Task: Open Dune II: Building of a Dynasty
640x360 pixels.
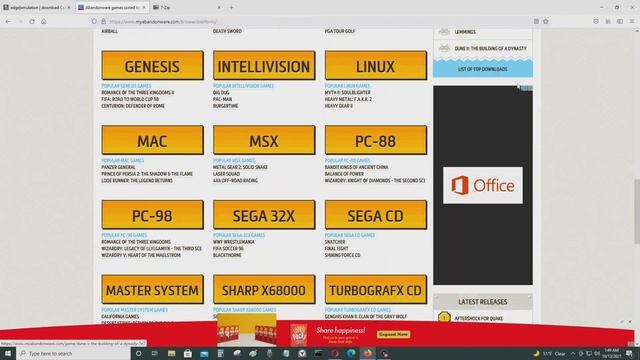Action: click(491, 49)
